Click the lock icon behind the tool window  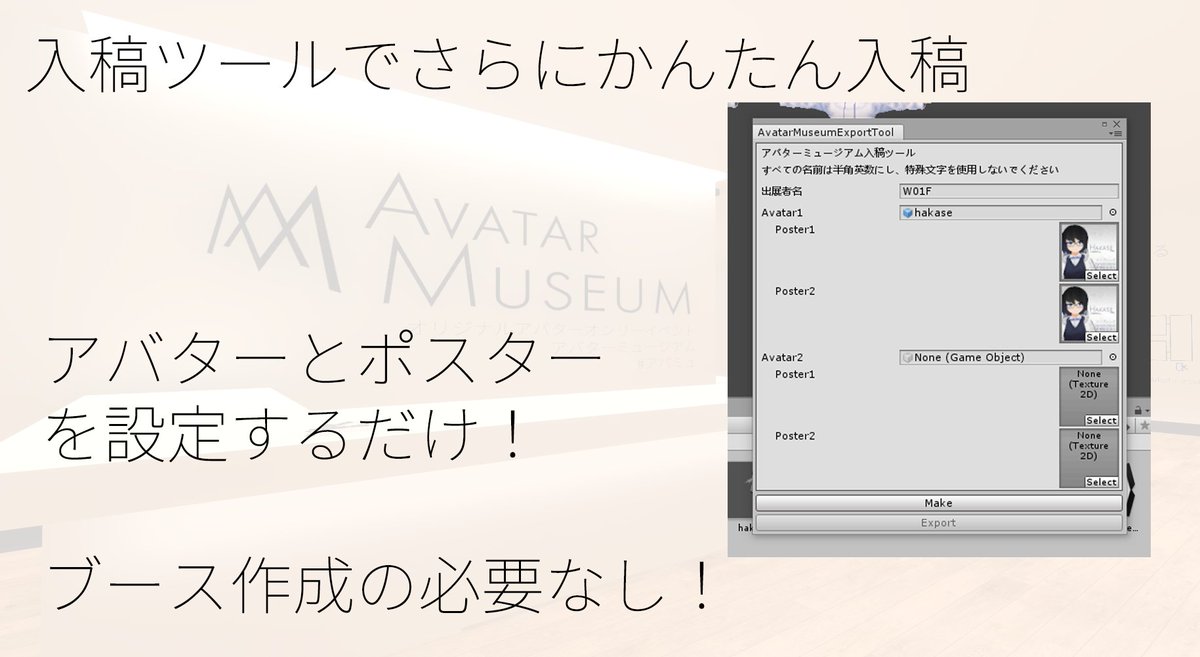click(x=1137, y=410)
